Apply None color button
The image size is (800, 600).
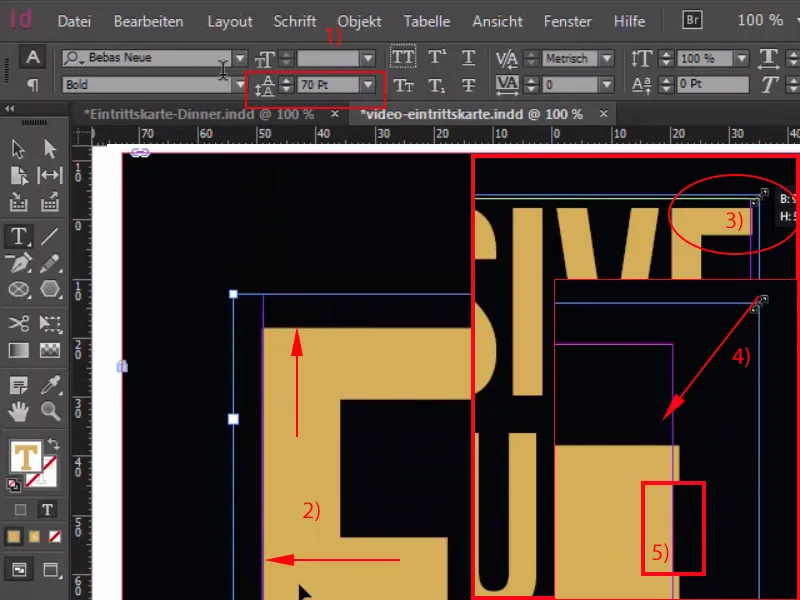[x=55, y=537]
